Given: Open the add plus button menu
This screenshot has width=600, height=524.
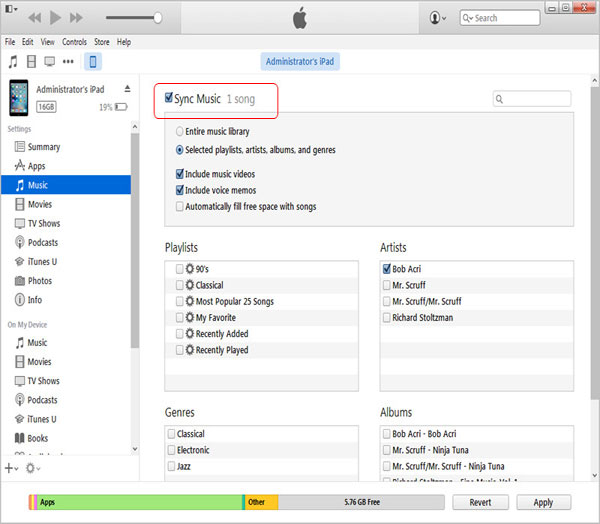Looking at the screenshot, I should click(11, 468).
